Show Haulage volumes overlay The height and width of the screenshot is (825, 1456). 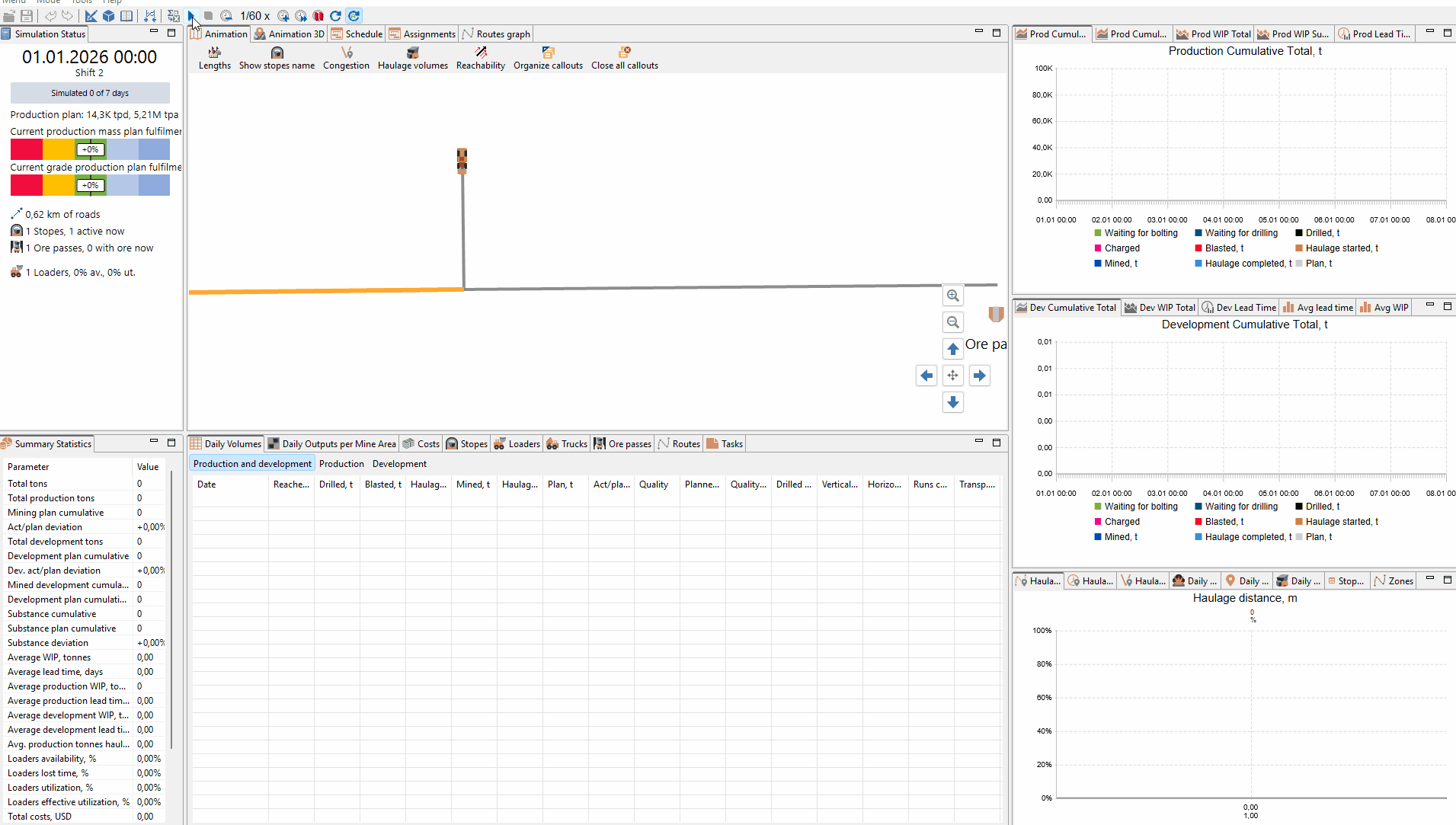[413, 58]
